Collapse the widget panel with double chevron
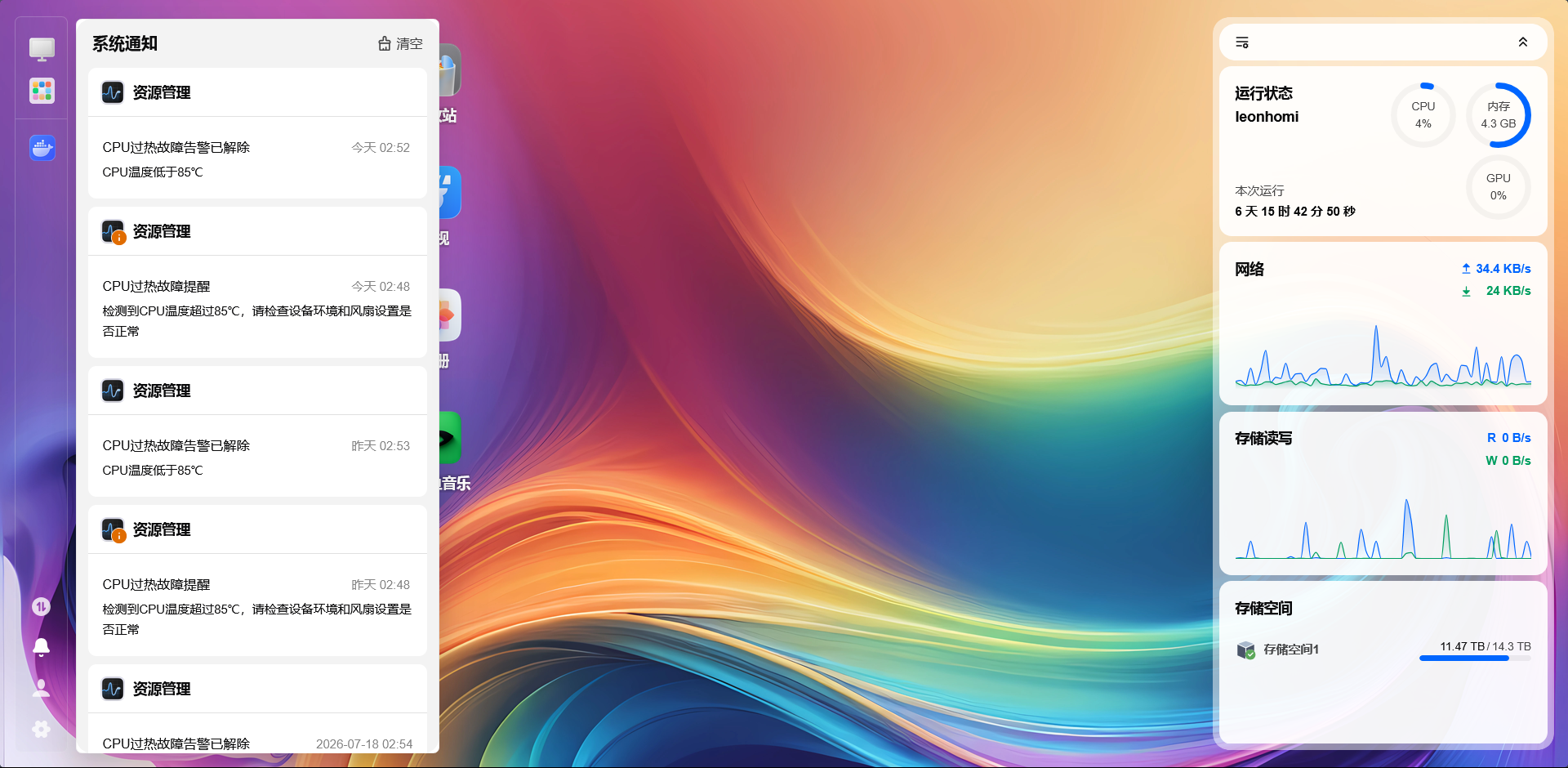 1523,42
